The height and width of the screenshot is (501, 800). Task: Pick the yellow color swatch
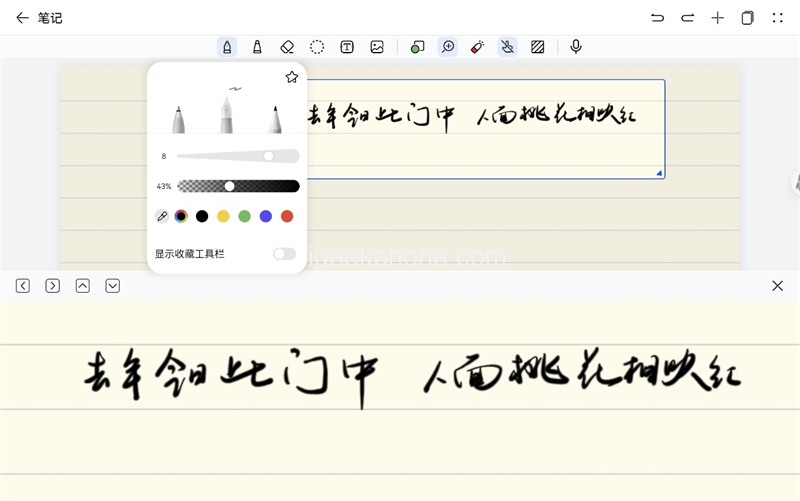point(223,216)
